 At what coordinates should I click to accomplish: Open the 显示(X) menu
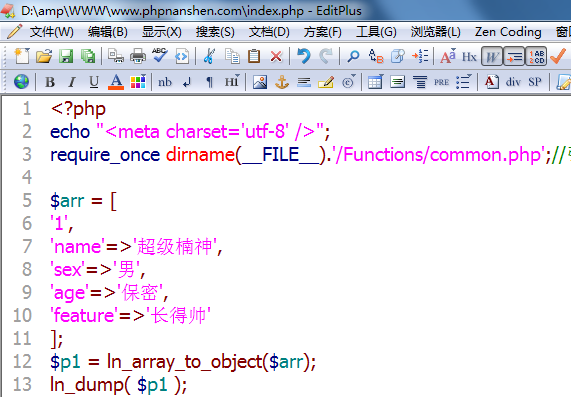click(x=162, y=32)
